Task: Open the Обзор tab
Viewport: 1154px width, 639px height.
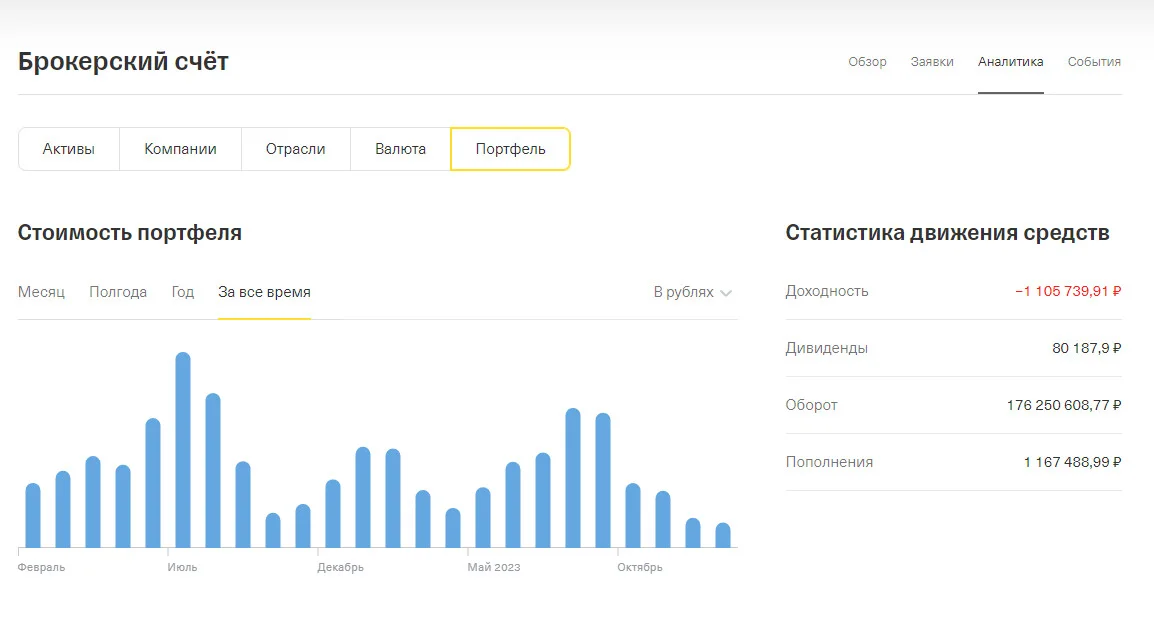Action: [x=867, y=62]
